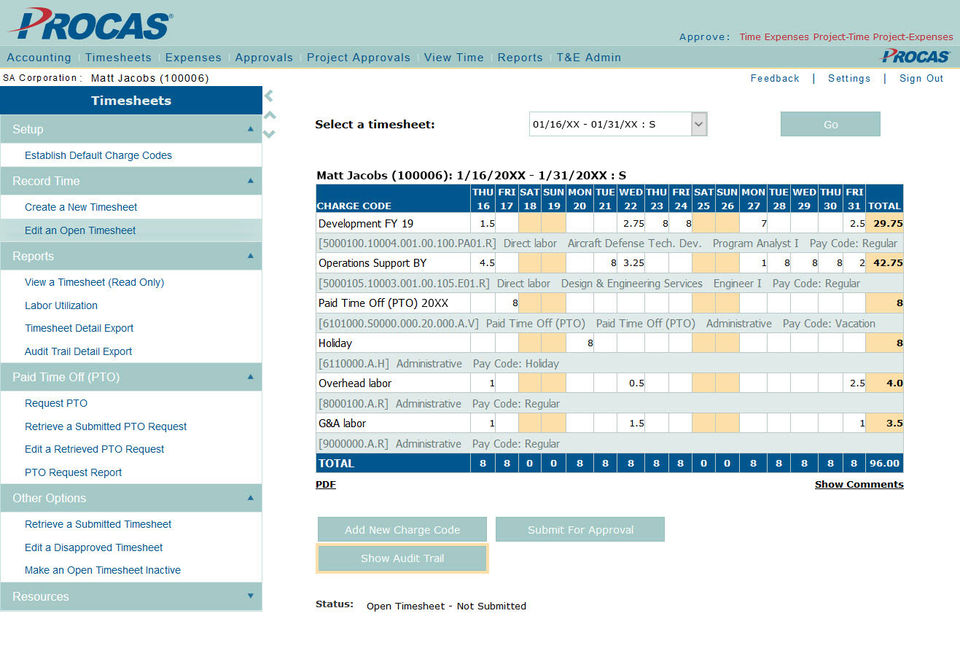Click grand total 96.00 cell
Screen dimensions: 960x651
(x=885, y=464)
